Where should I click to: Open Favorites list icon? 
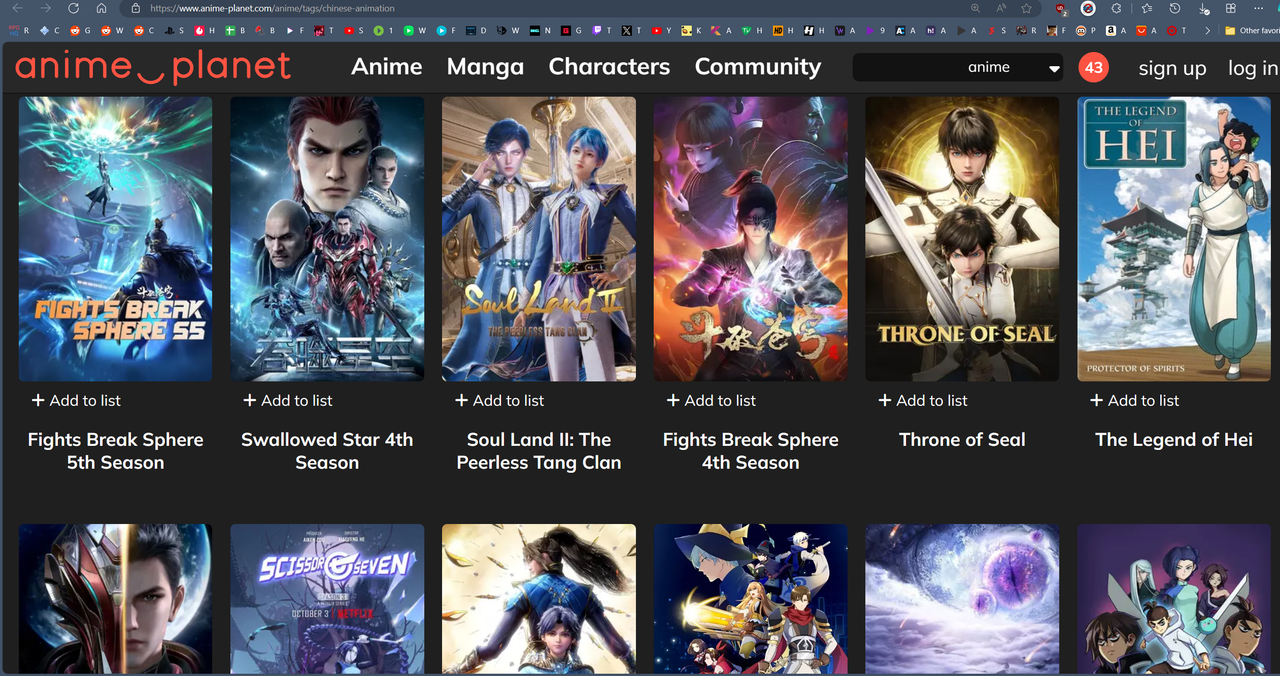pyautogui.click(x=1147, y=8)
